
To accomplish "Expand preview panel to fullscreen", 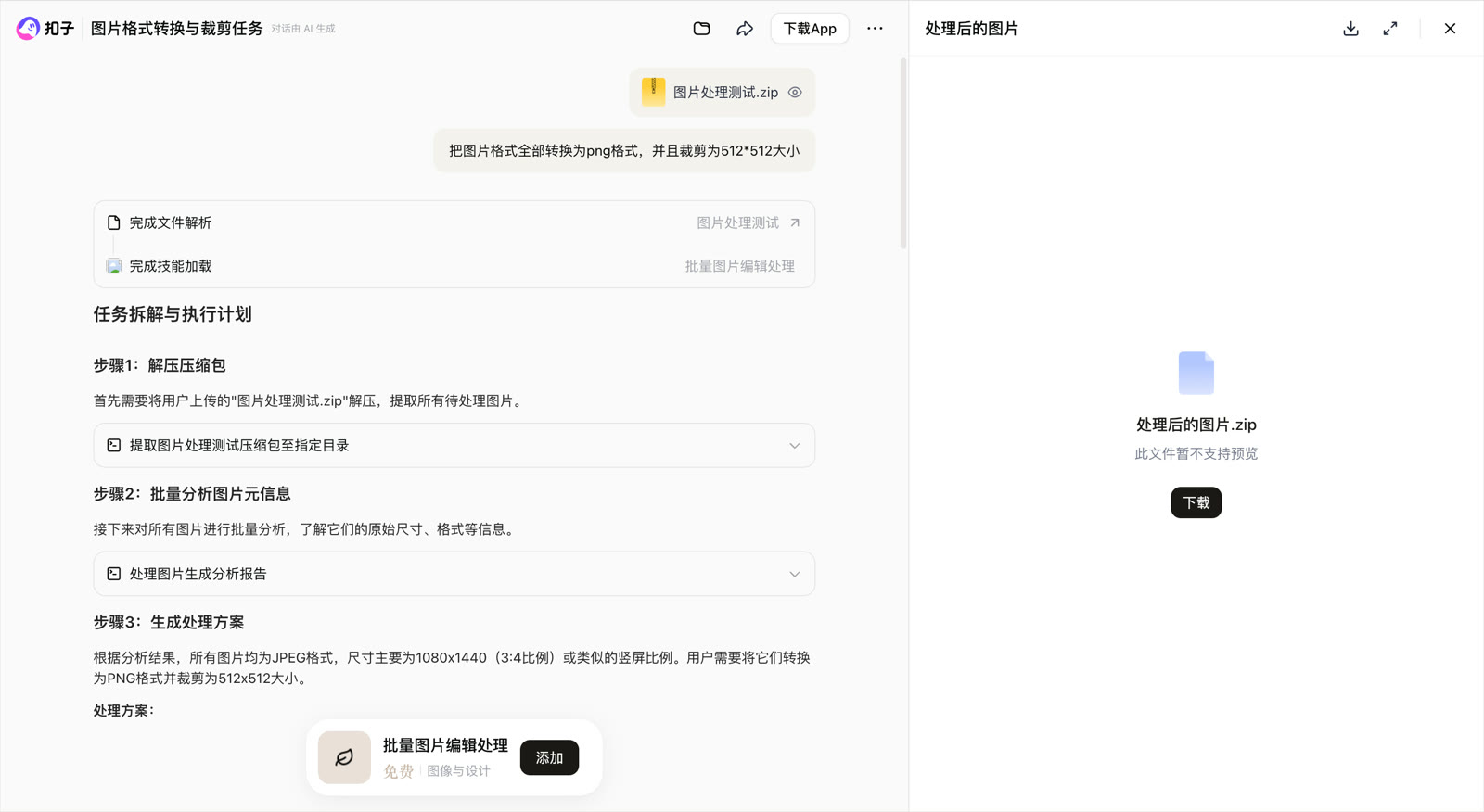I will (1390, 29).
